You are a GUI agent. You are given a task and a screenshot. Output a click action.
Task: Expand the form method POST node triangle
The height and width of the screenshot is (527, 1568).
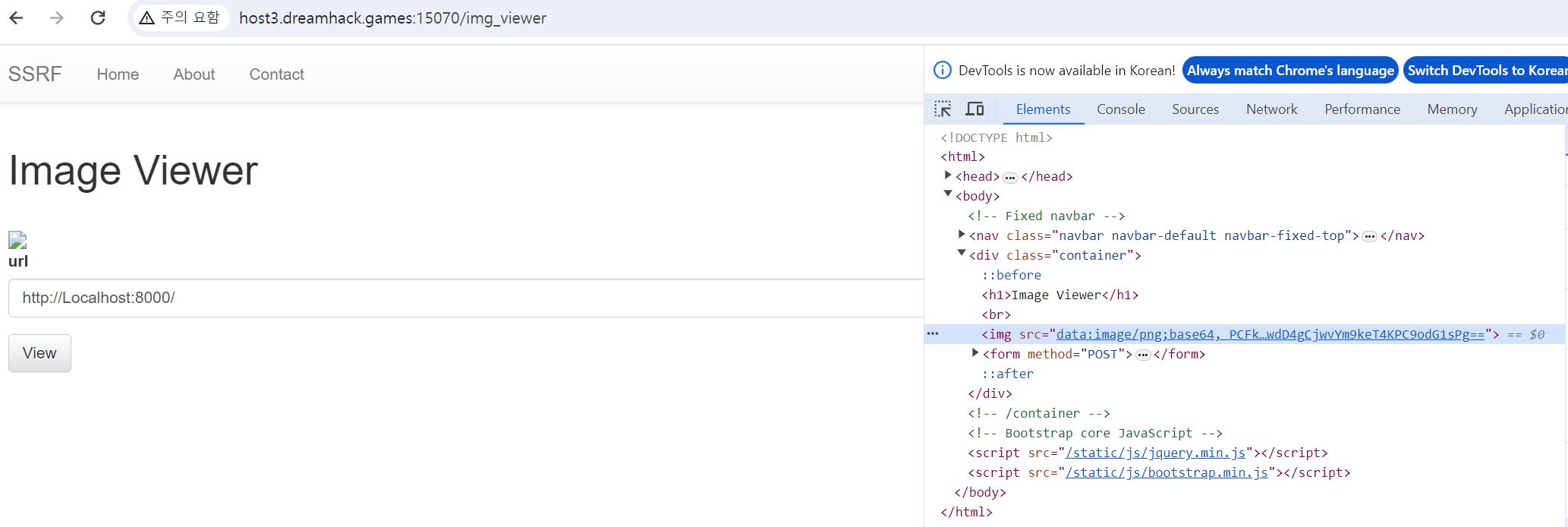[975, 353]
